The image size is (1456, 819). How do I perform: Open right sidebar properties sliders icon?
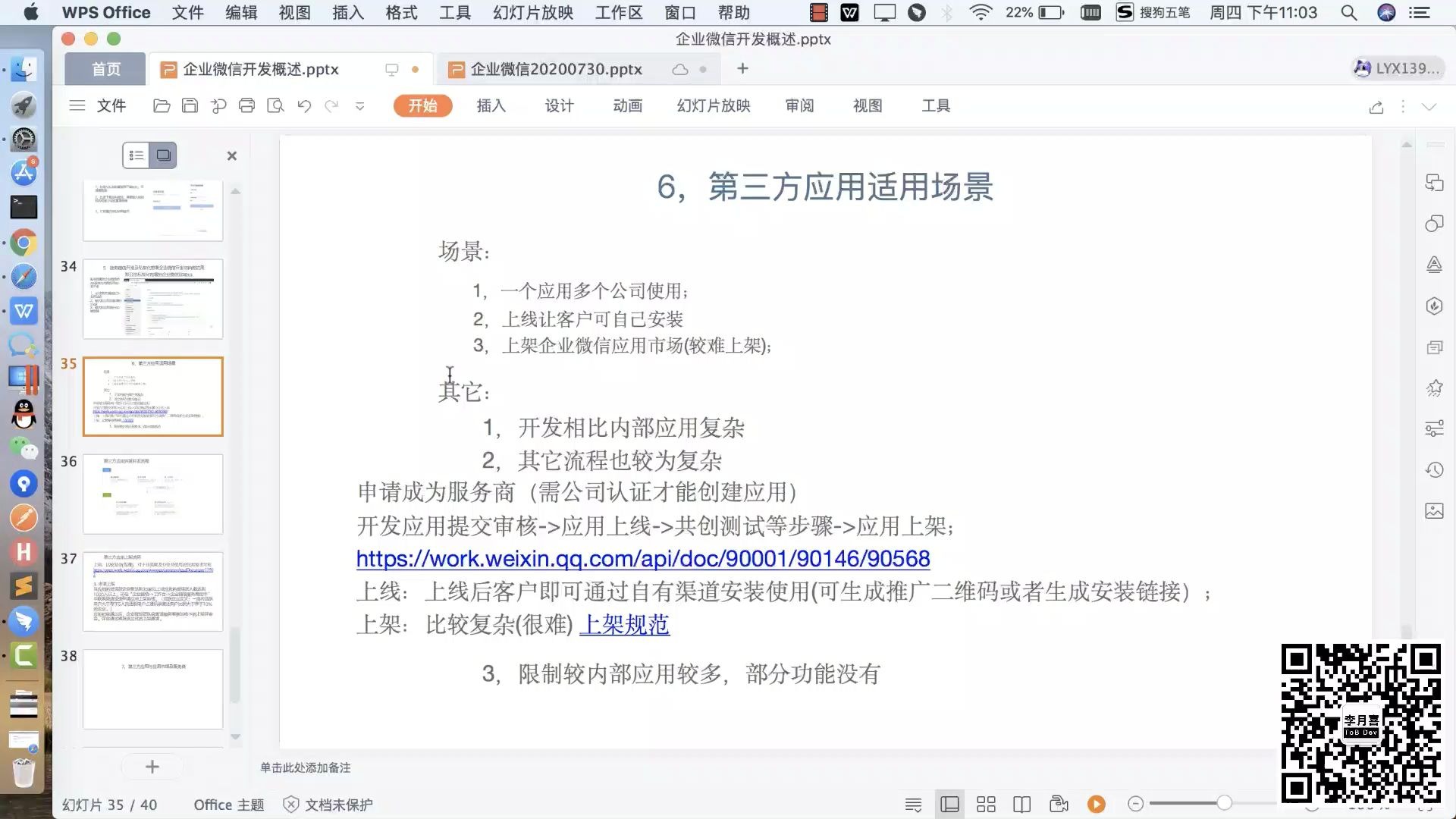1434,428
